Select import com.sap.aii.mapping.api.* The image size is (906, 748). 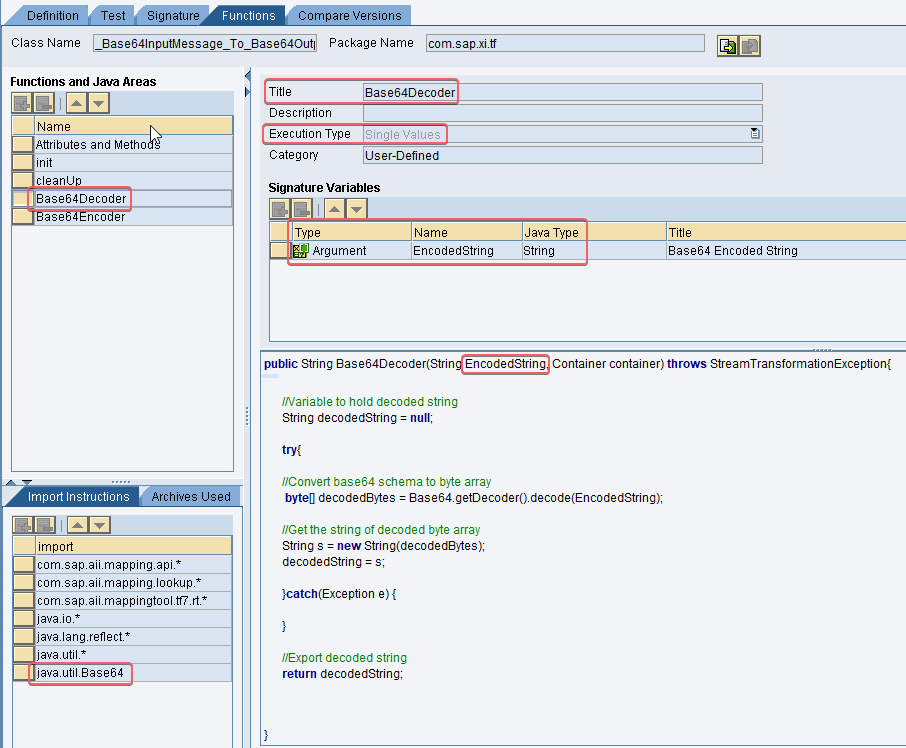coord(133,564)
